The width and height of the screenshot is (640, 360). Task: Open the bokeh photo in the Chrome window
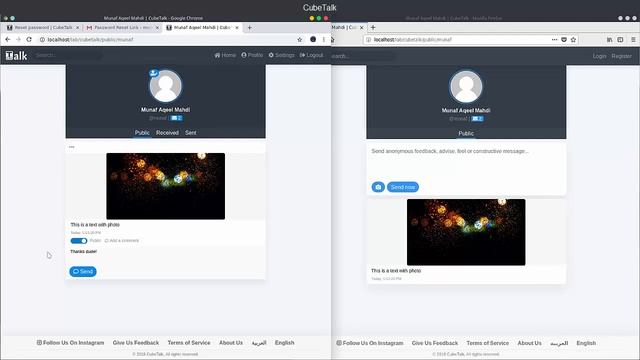click(166, 186)
